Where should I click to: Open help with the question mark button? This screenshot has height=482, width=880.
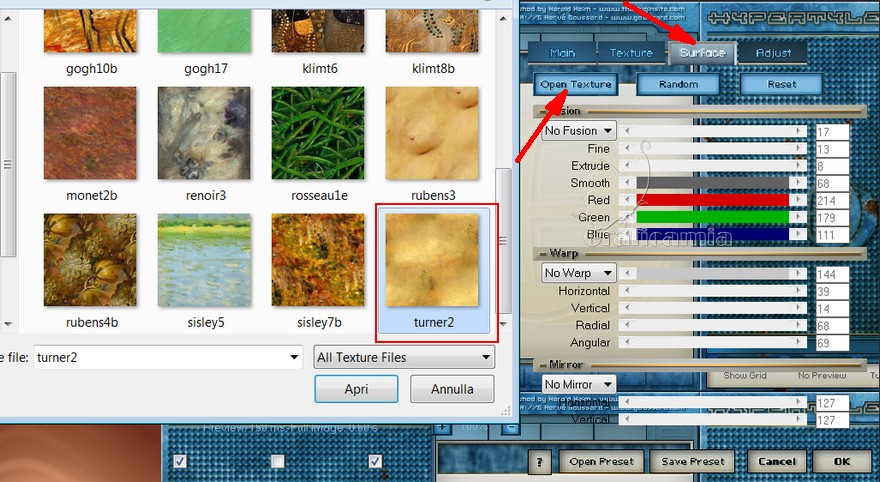[539, 462]
